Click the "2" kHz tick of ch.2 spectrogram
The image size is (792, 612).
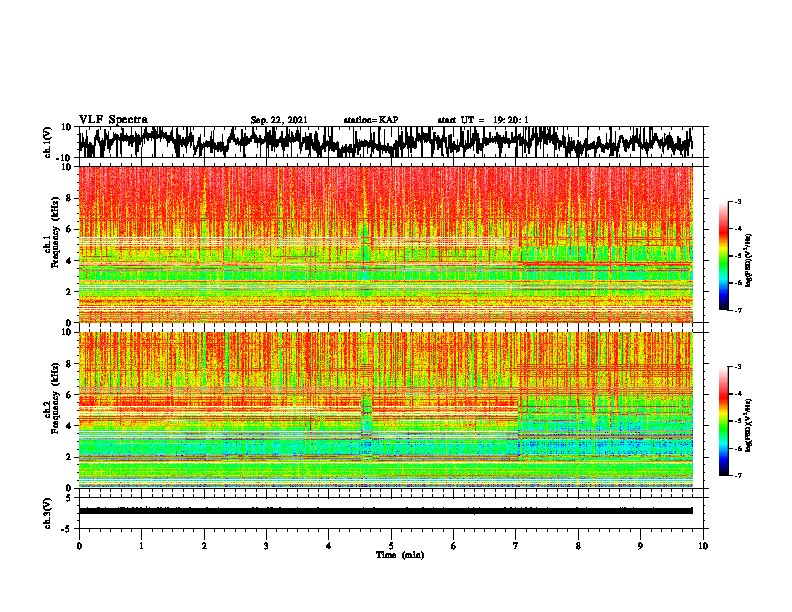[68, 457]
